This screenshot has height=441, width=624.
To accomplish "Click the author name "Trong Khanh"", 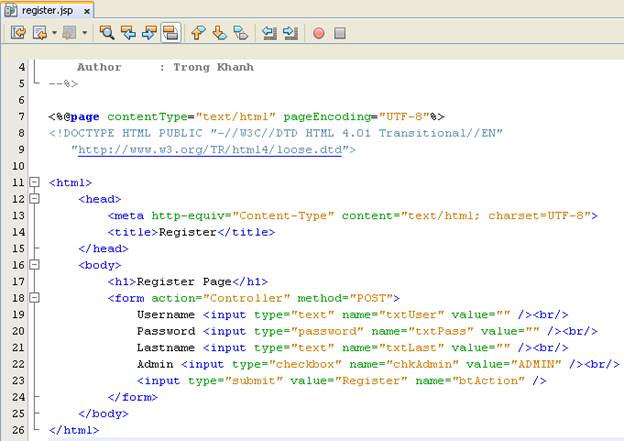I will (x=213, y=67).
